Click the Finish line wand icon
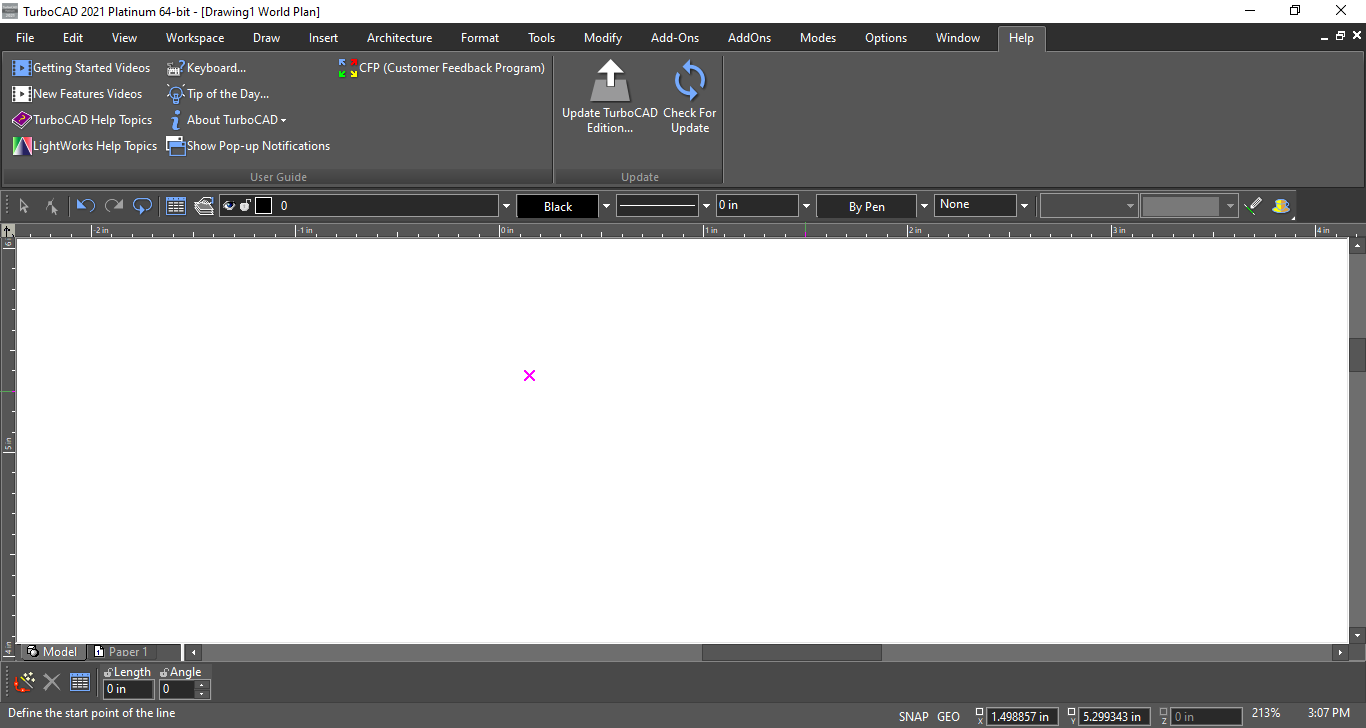This screenshot has width=1366, height=728. click(25, 682)
